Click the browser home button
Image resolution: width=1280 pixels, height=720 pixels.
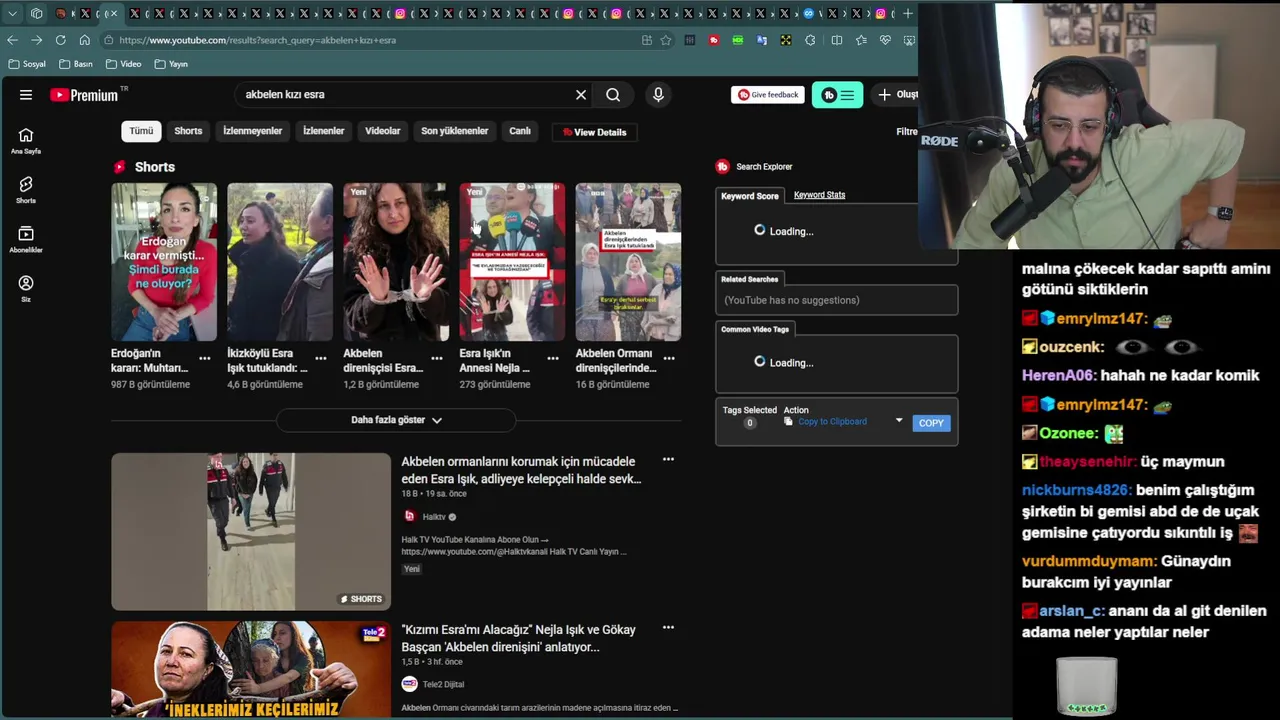(x=84, y=40)
